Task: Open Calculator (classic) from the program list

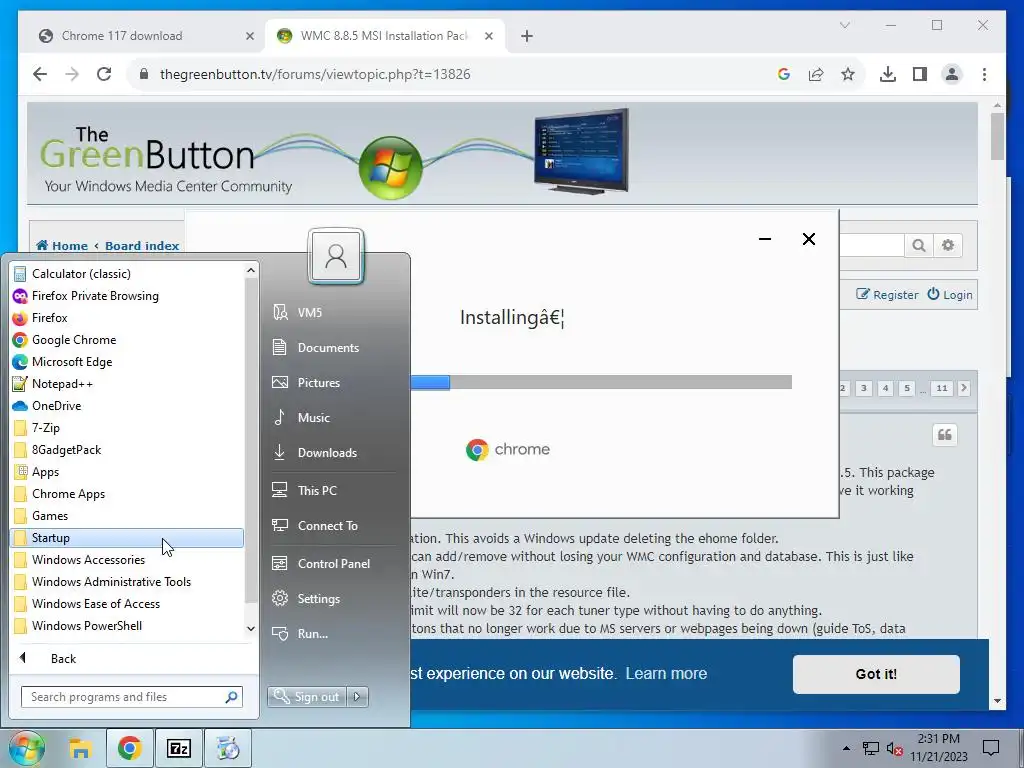Action: coord(127,274)
